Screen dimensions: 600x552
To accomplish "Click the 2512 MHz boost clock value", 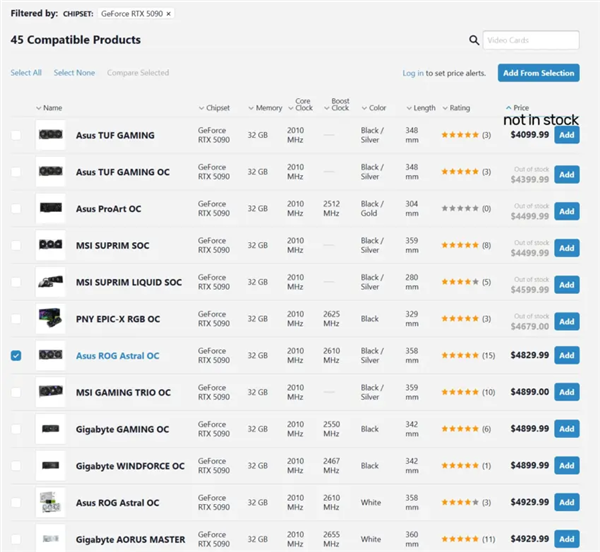I will pyautogui.click(x=331, y=208).
